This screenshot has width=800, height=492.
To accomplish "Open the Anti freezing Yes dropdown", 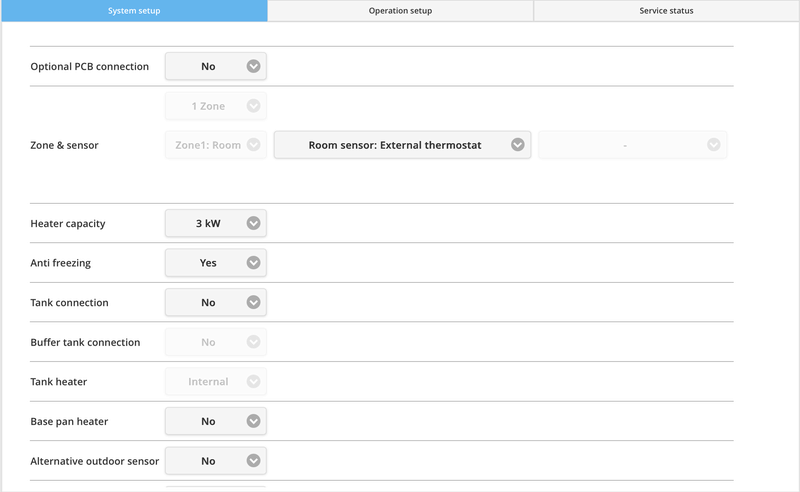I will coord(216,263).
